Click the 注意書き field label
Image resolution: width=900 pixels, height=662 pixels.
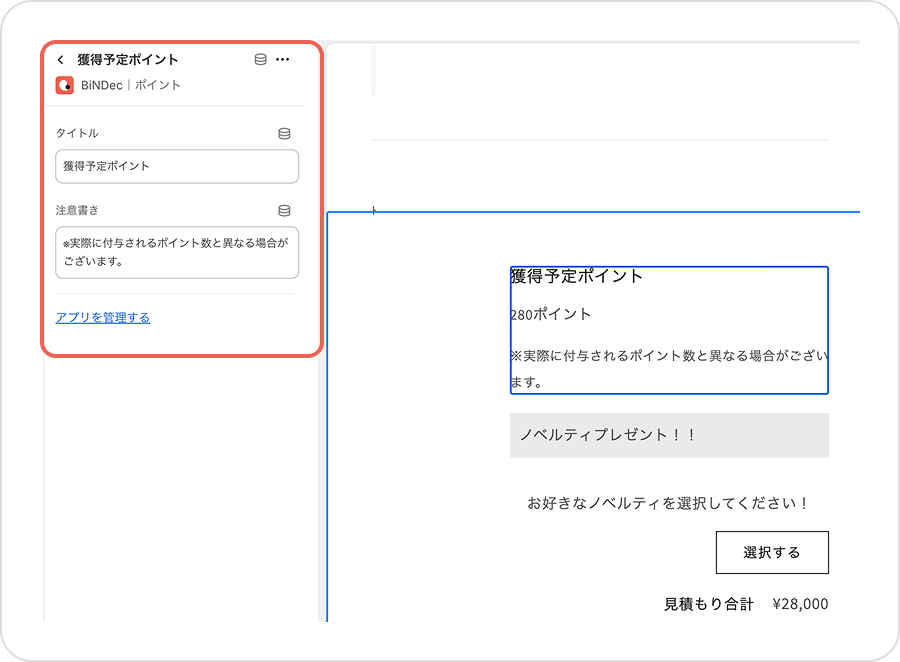coord(77,211)
